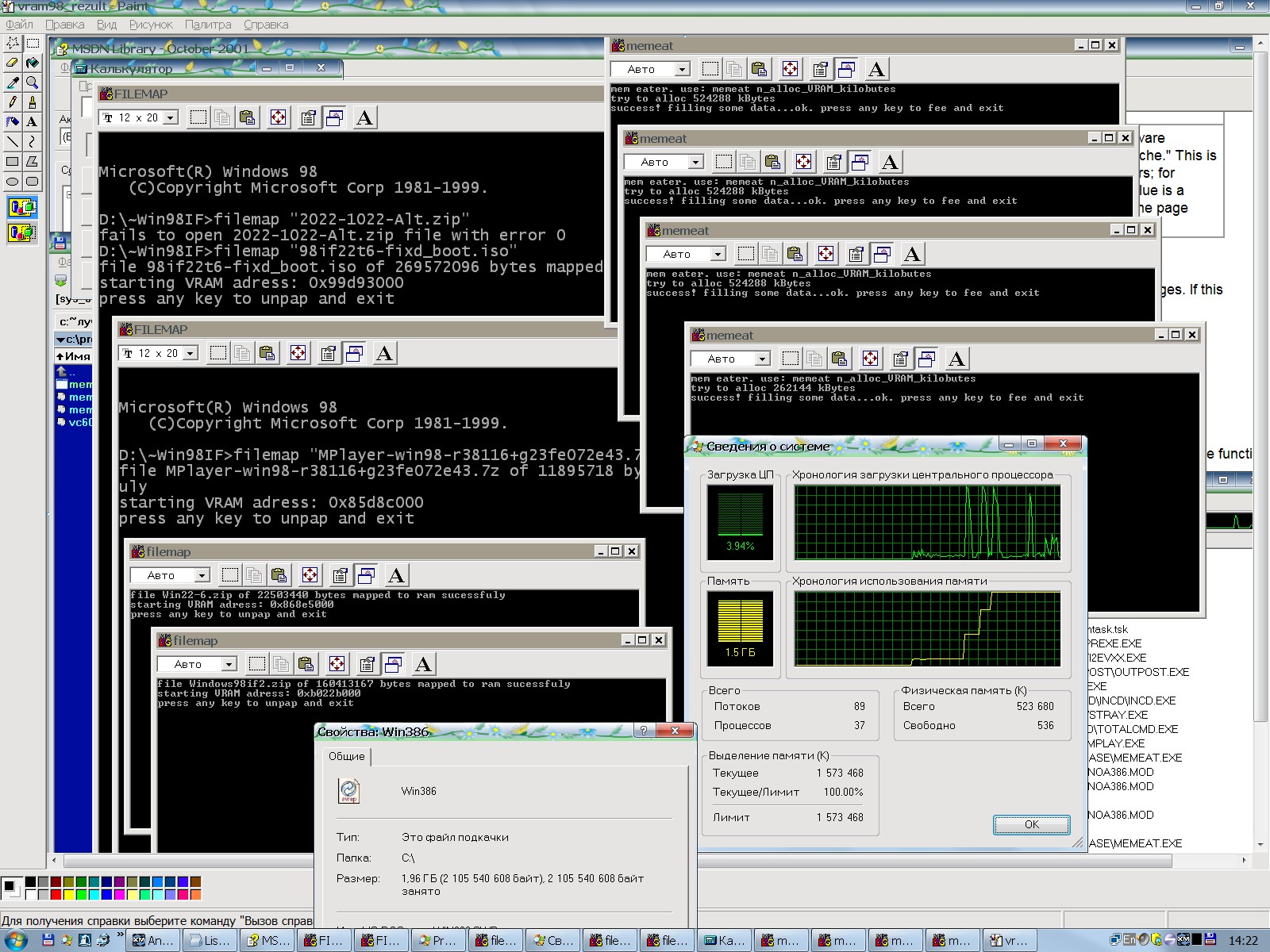
Task: Pick the Rectangle shape tool in Paint
Action: click(x=13, y=162)
